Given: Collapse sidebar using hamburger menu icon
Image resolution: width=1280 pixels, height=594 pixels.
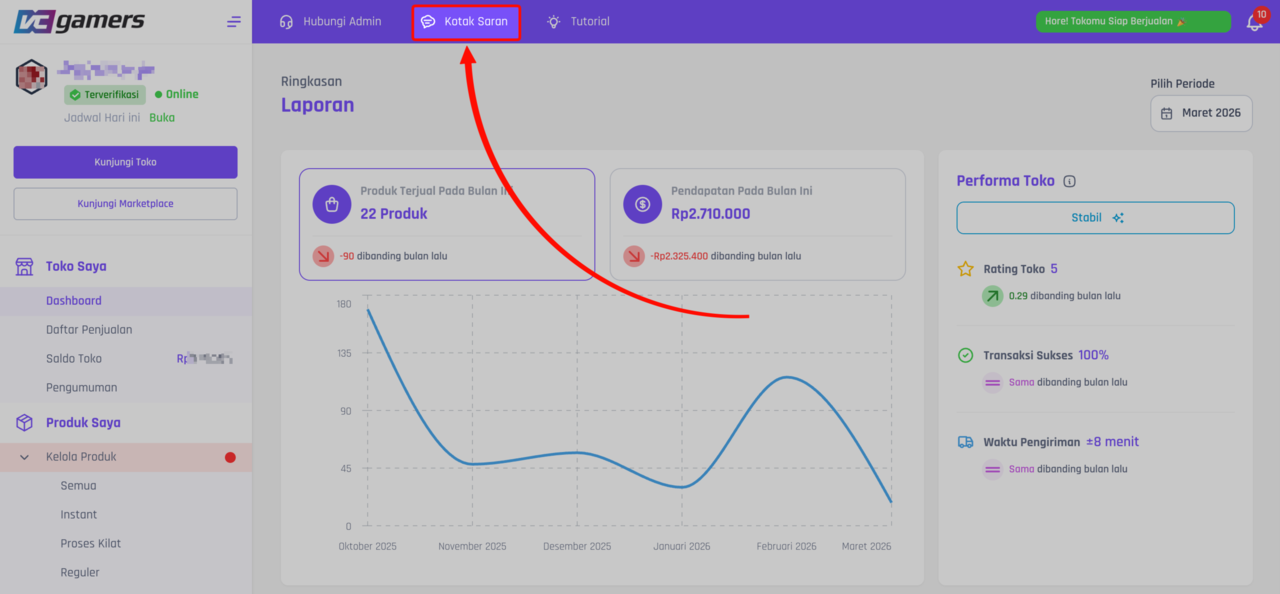Looking at the screenshot, I should pos(234,22).
